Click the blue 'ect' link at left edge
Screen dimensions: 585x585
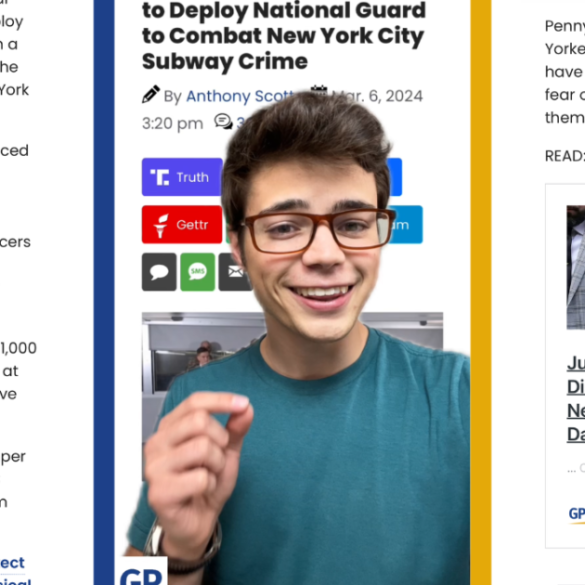pos(12,563)
